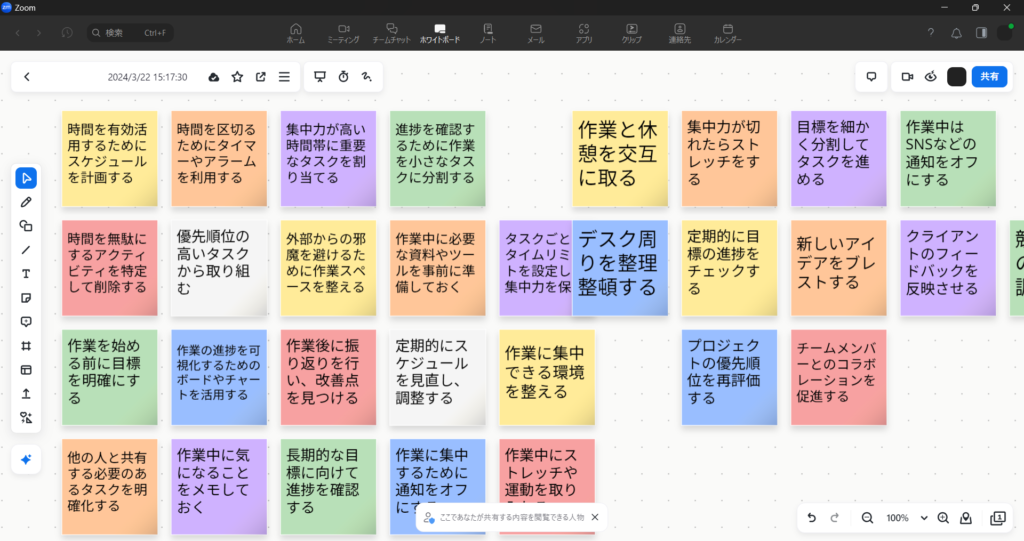Open the AI sparkle assistant button

[26, 459]
